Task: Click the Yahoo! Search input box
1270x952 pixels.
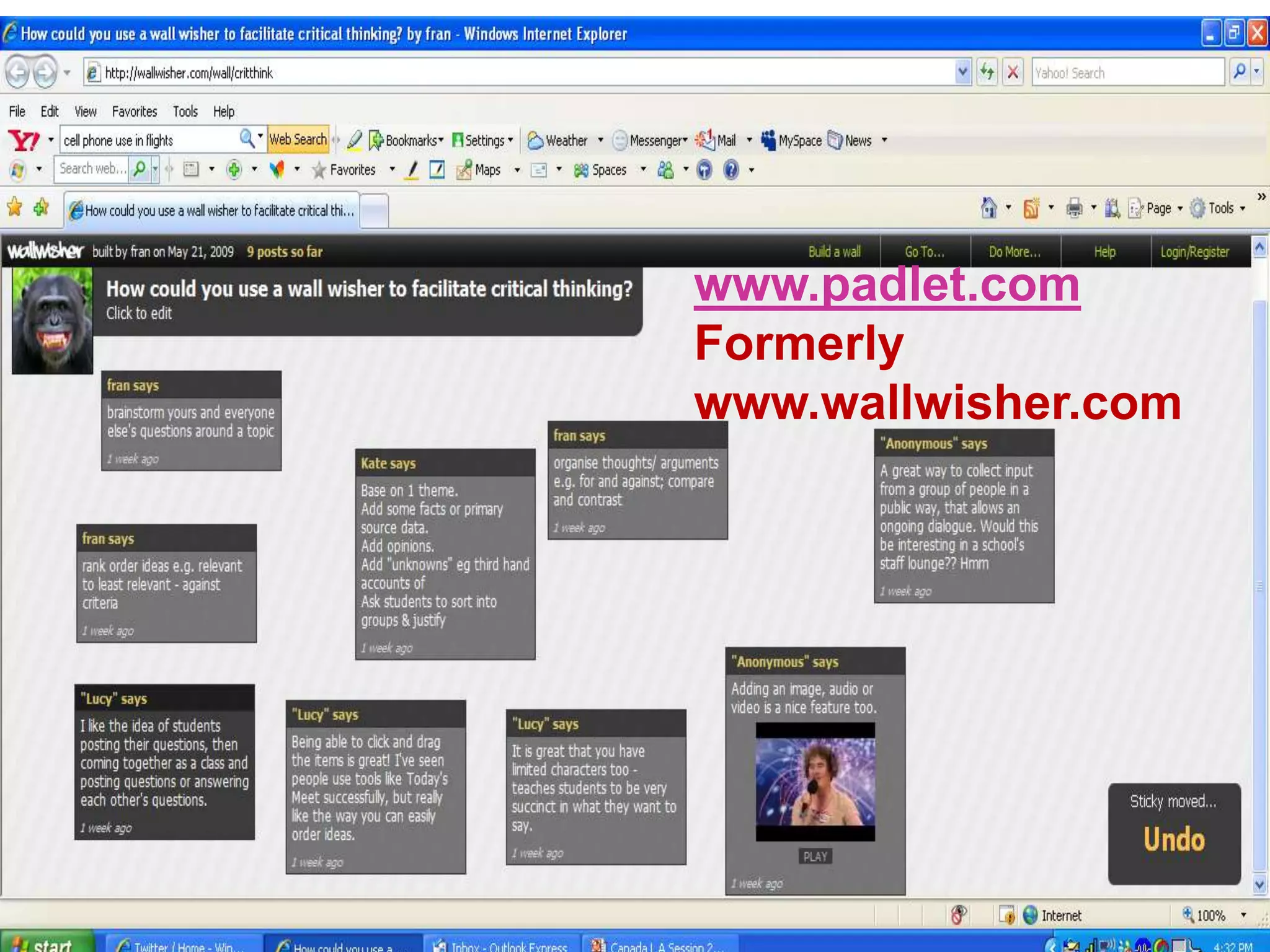Action: 1128,73
